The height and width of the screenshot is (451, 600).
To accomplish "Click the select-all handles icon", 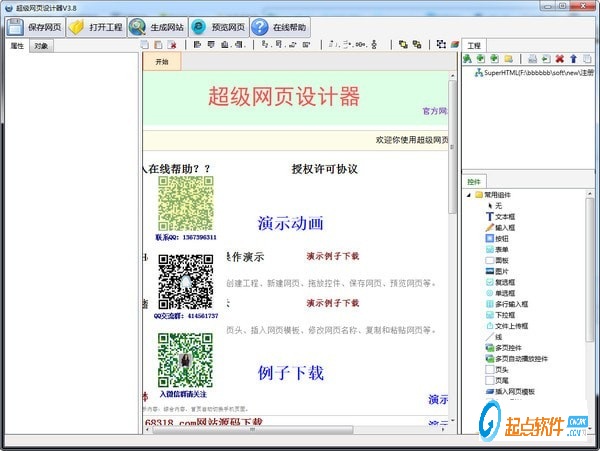I will pyautogui.click(x=441, y=45).
